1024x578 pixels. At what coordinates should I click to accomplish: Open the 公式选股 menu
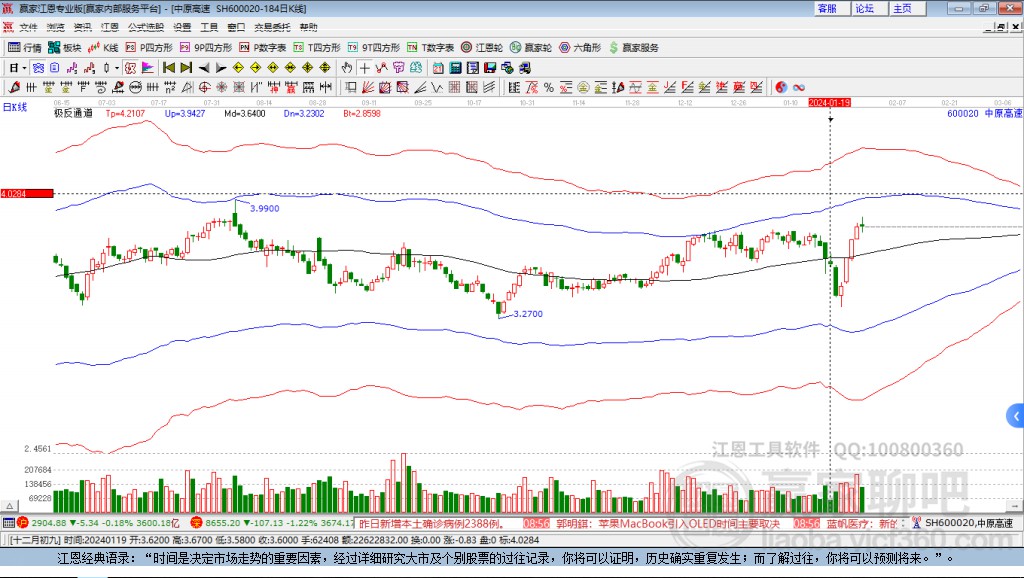145,27
